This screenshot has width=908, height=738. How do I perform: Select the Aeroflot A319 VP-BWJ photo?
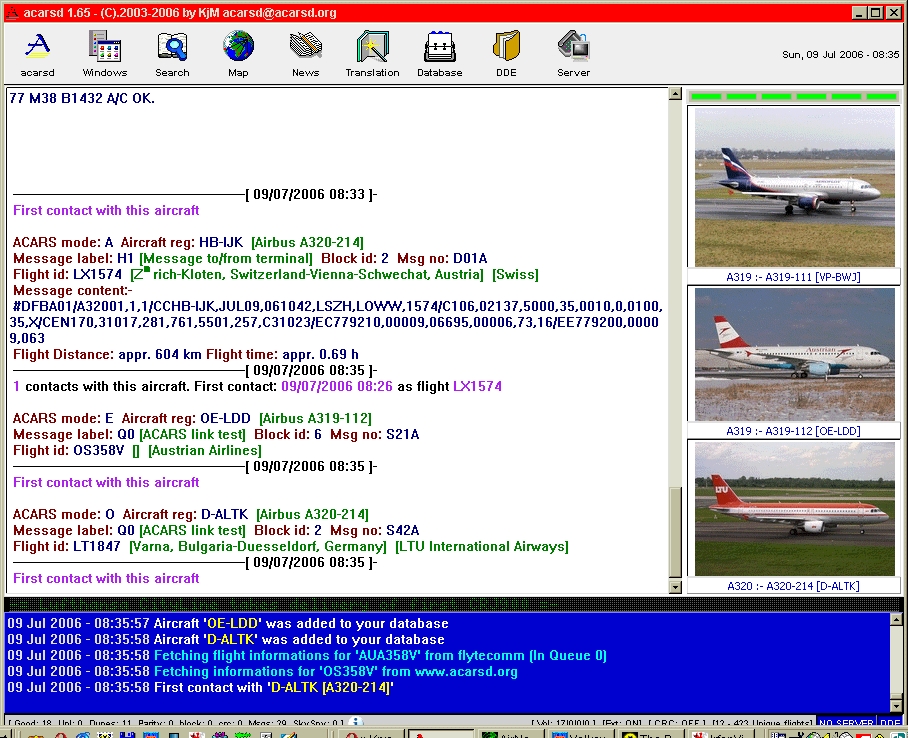pos(794,187)
